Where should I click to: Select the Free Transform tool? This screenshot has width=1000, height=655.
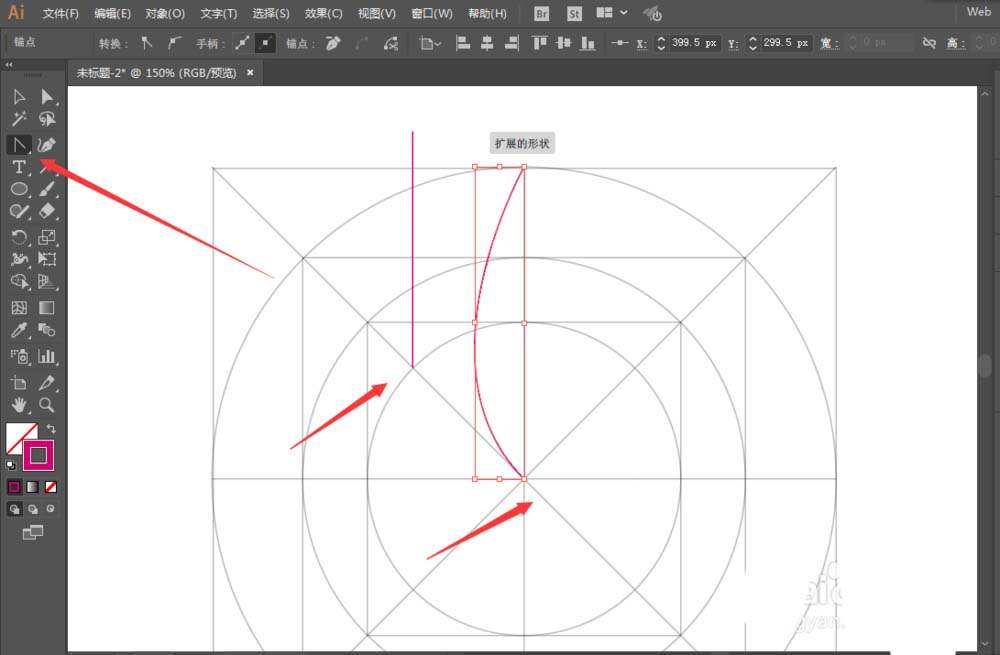47,259
